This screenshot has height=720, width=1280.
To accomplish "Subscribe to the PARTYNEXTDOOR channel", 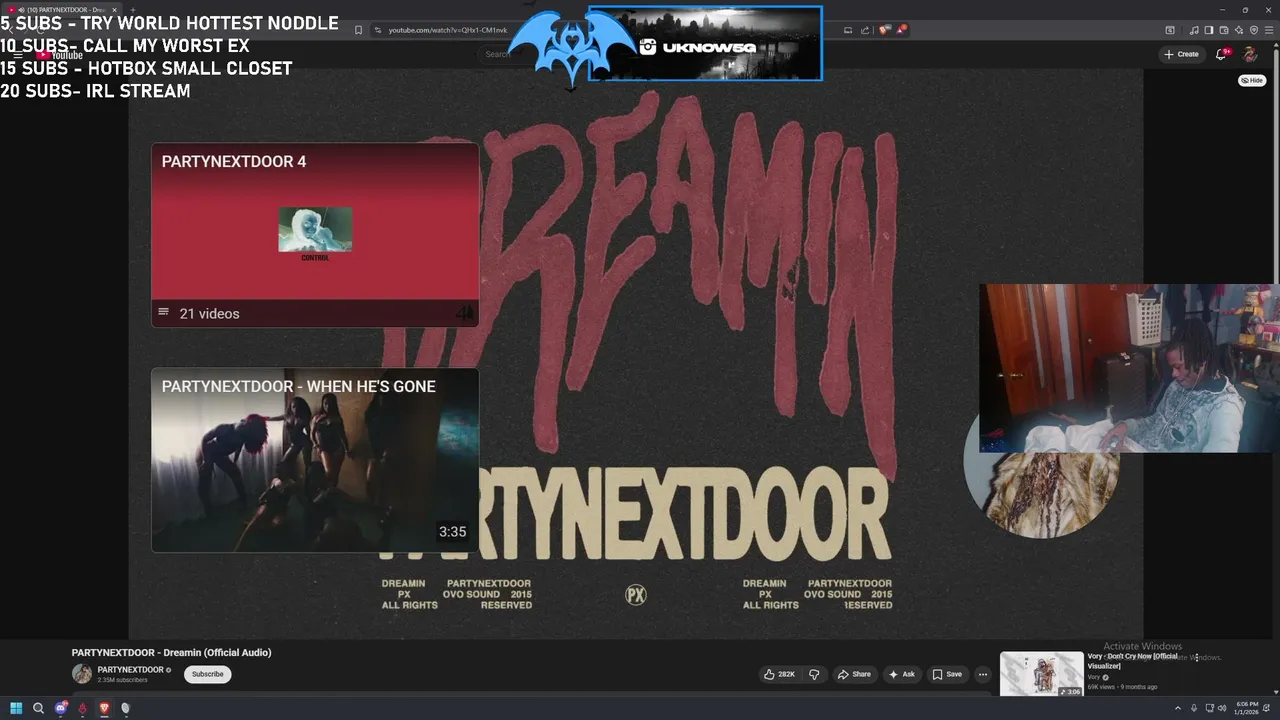I will tap(207, 674).
